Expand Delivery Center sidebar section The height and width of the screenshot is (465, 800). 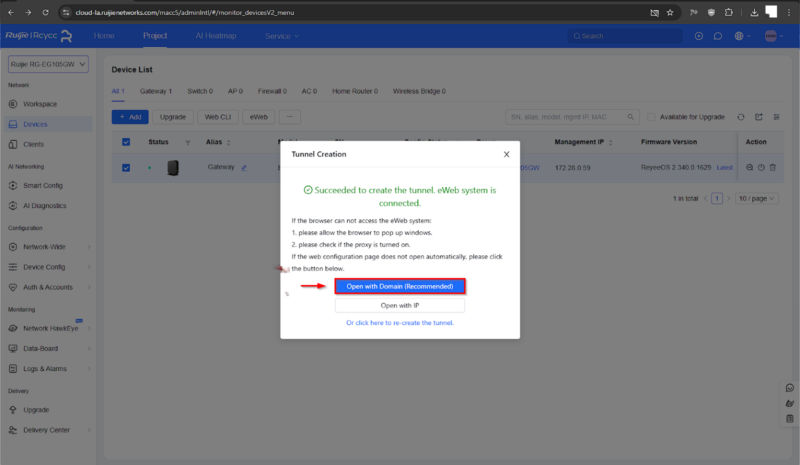tap(48, 430)
